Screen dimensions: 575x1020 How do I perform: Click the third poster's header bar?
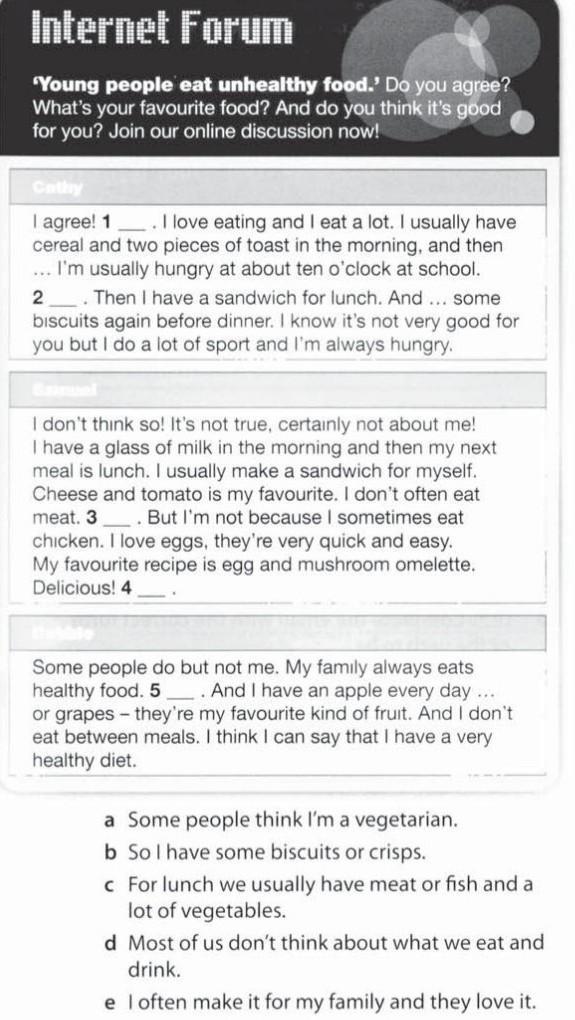pos(278,633)
